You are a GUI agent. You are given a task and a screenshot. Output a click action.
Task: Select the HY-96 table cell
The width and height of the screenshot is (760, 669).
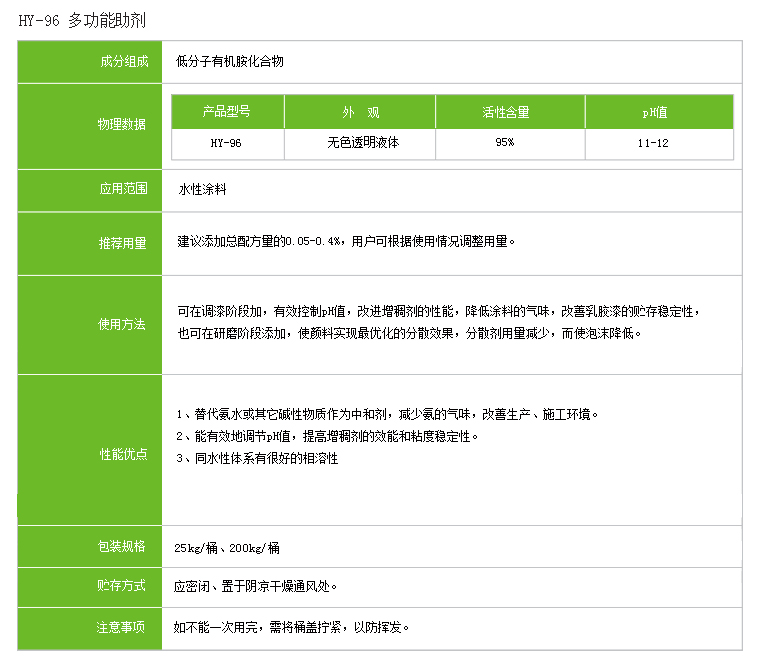(227, 143)
